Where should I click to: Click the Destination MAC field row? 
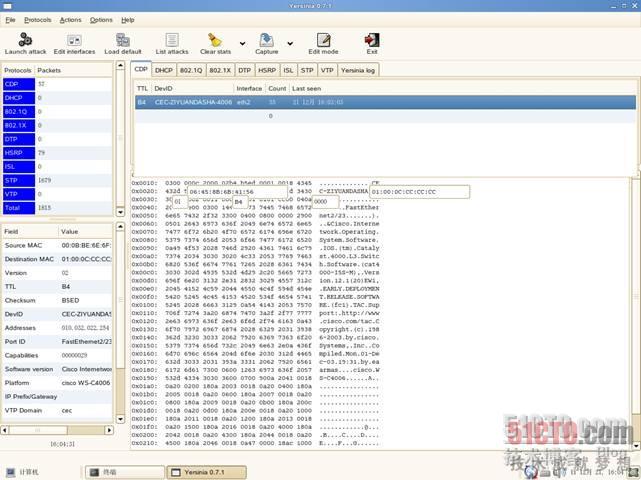tap(57, 259)
